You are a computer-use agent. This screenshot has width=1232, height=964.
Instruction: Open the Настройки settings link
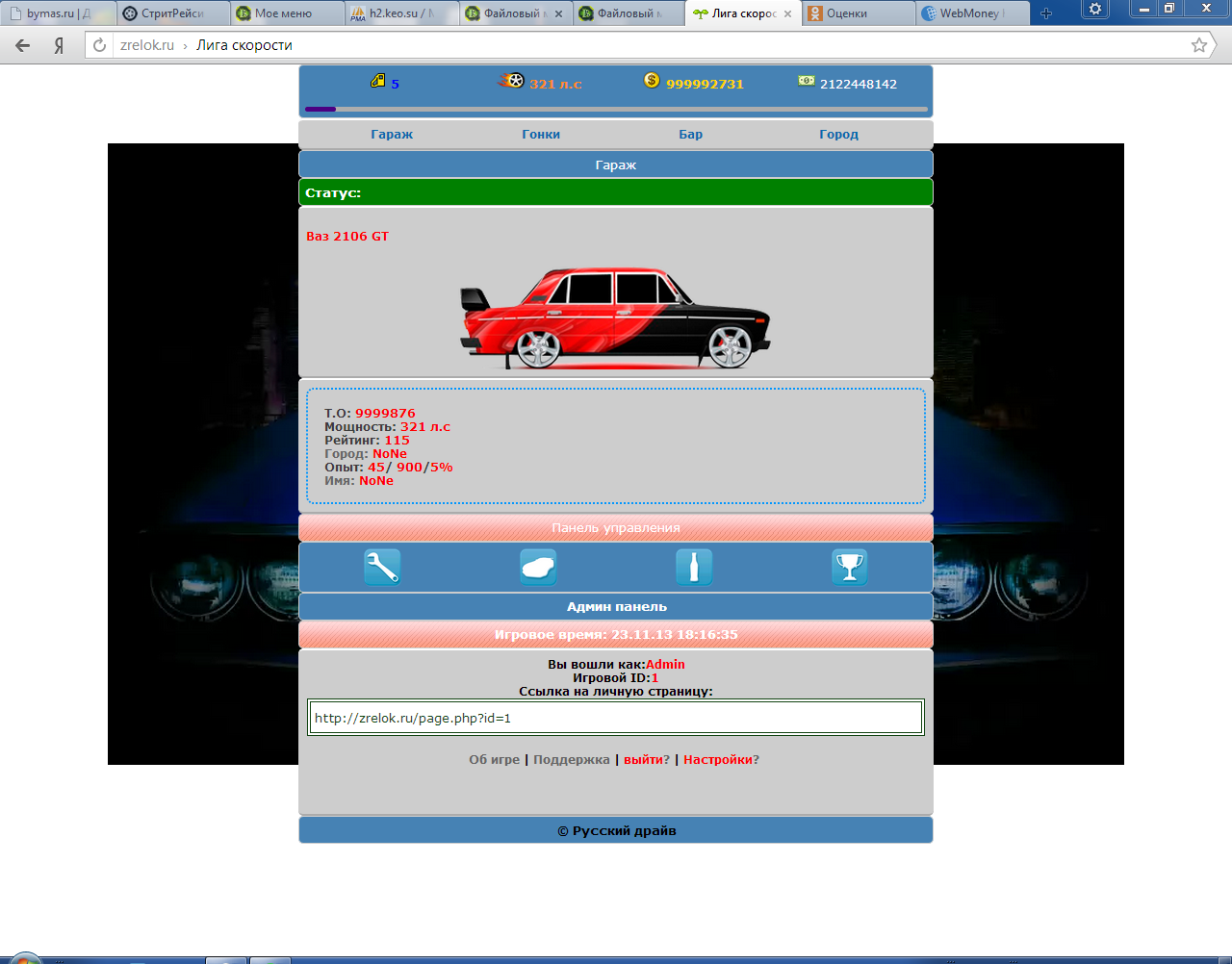(717, 760)
